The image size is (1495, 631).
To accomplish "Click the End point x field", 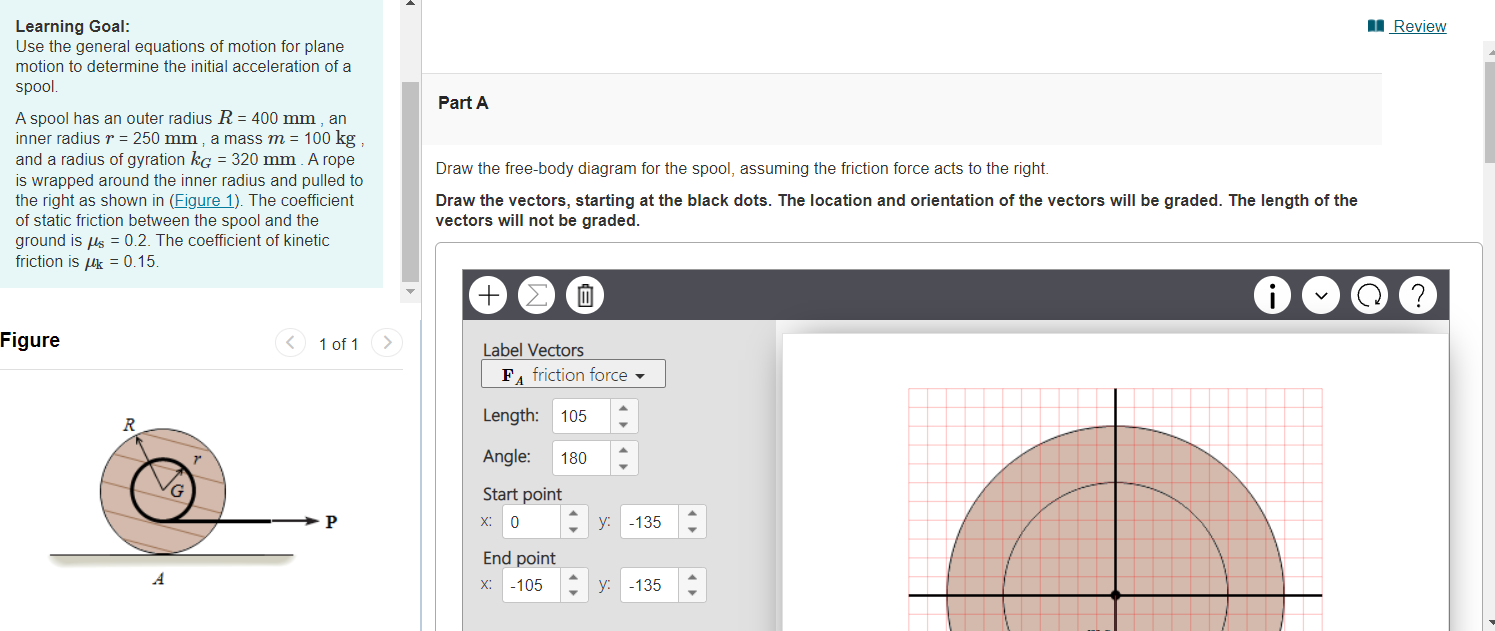I will [531, 585].
